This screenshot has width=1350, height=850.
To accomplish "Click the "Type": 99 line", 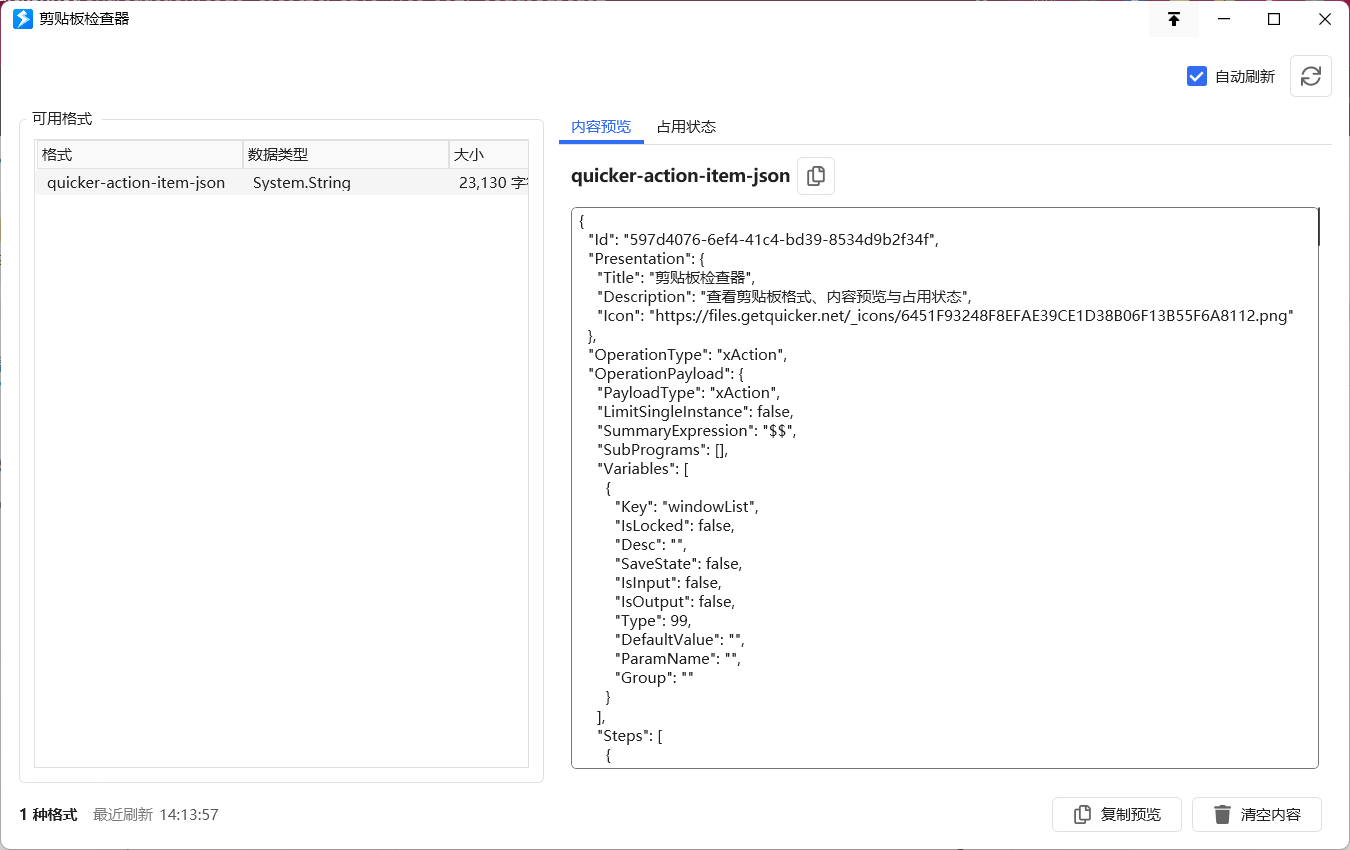I will coord(653,621).
